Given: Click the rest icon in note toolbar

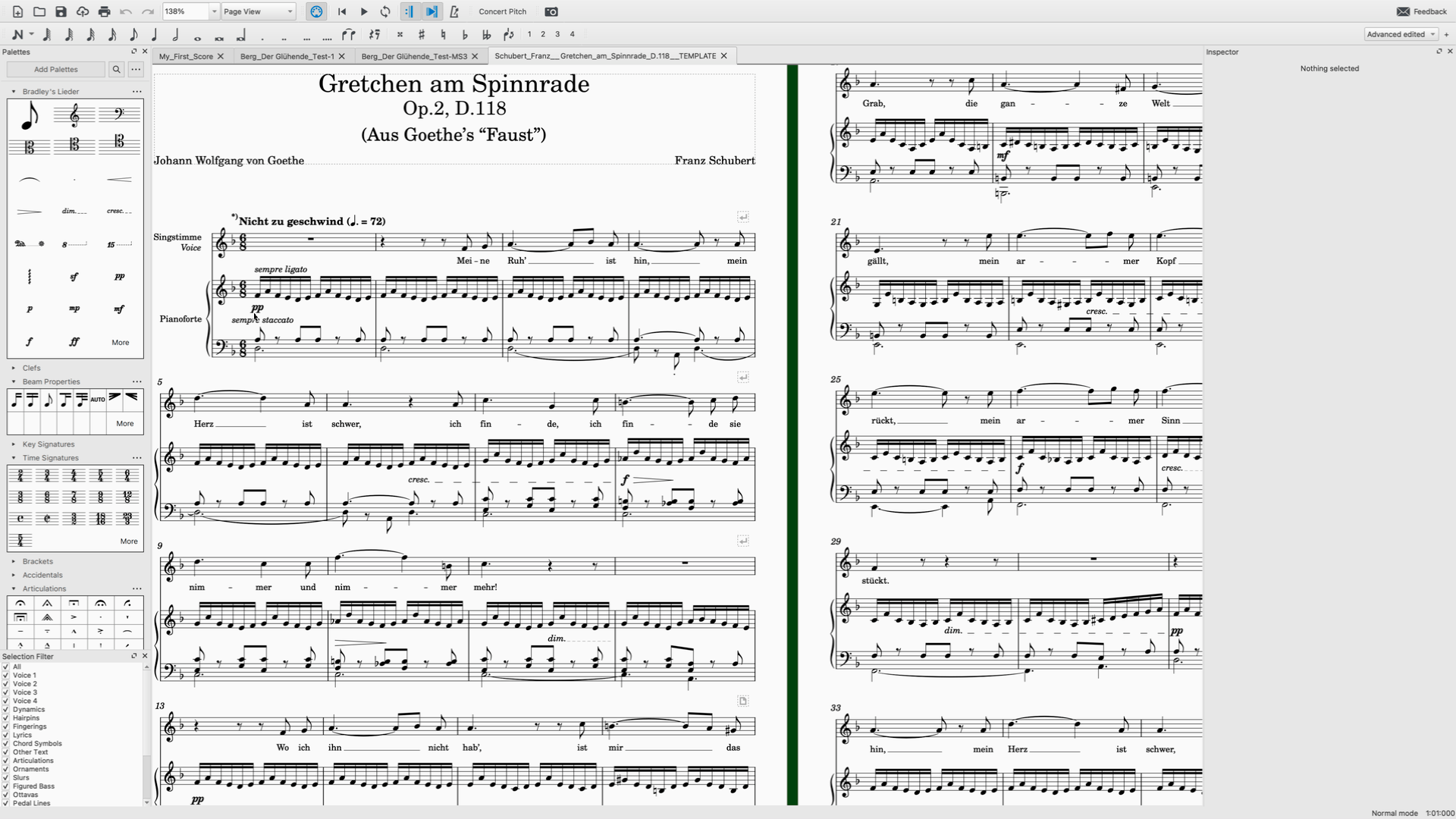Looking at the screenshot, I should (375, 34).
